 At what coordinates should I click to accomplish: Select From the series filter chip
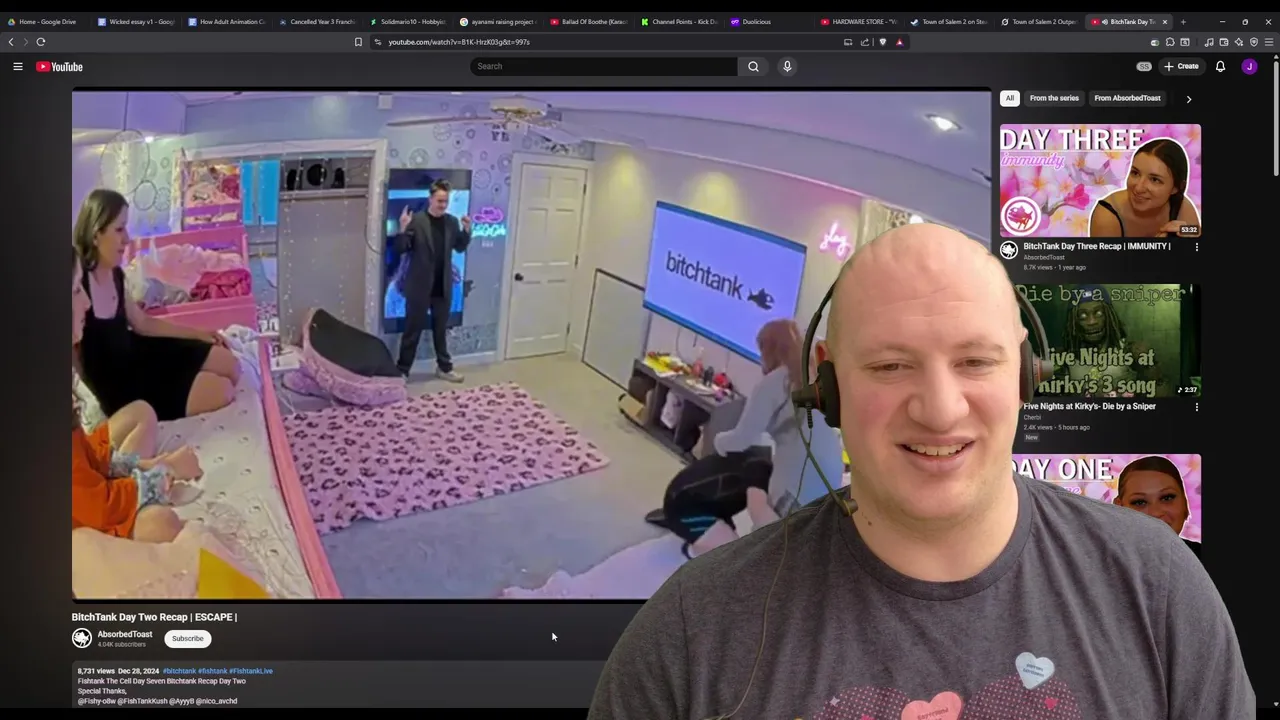[1054, 98]
